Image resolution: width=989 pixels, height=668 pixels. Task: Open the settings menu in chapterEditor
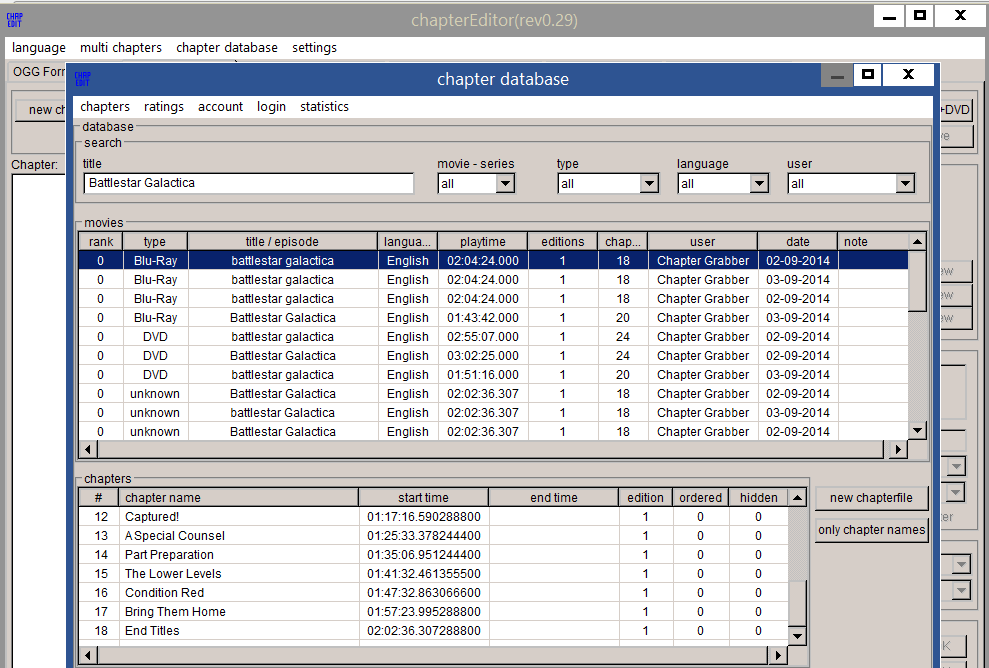[x=314, y=47]
